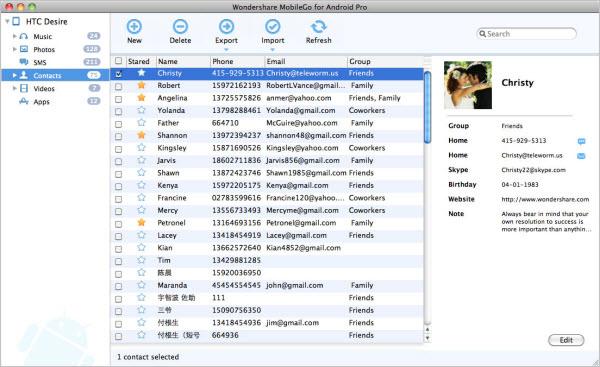Image resolution: width=600 pixels, height=367 pixels.
Task: Check the Shawn row checkbox
Action: 119,174
